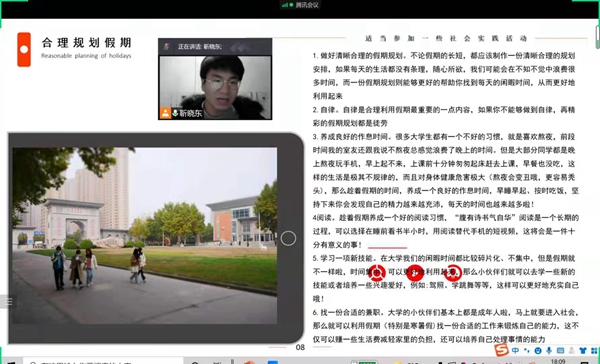Open Sogou toolbox grid icon
Screen dimensions: 600x364
click(594, 350)
